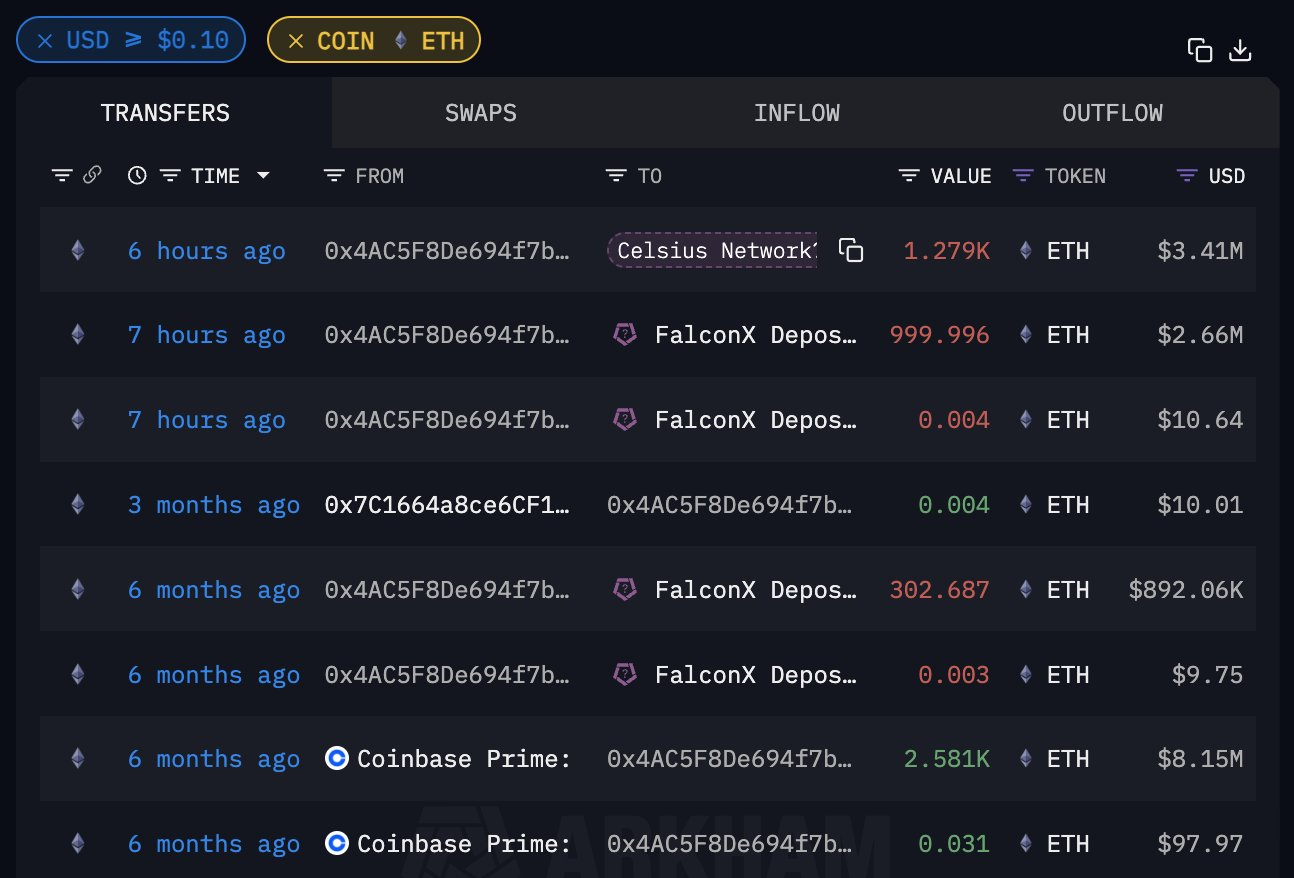Open the USD column filter
This screenshot has height=878, width=1294.
[1187, 176]
